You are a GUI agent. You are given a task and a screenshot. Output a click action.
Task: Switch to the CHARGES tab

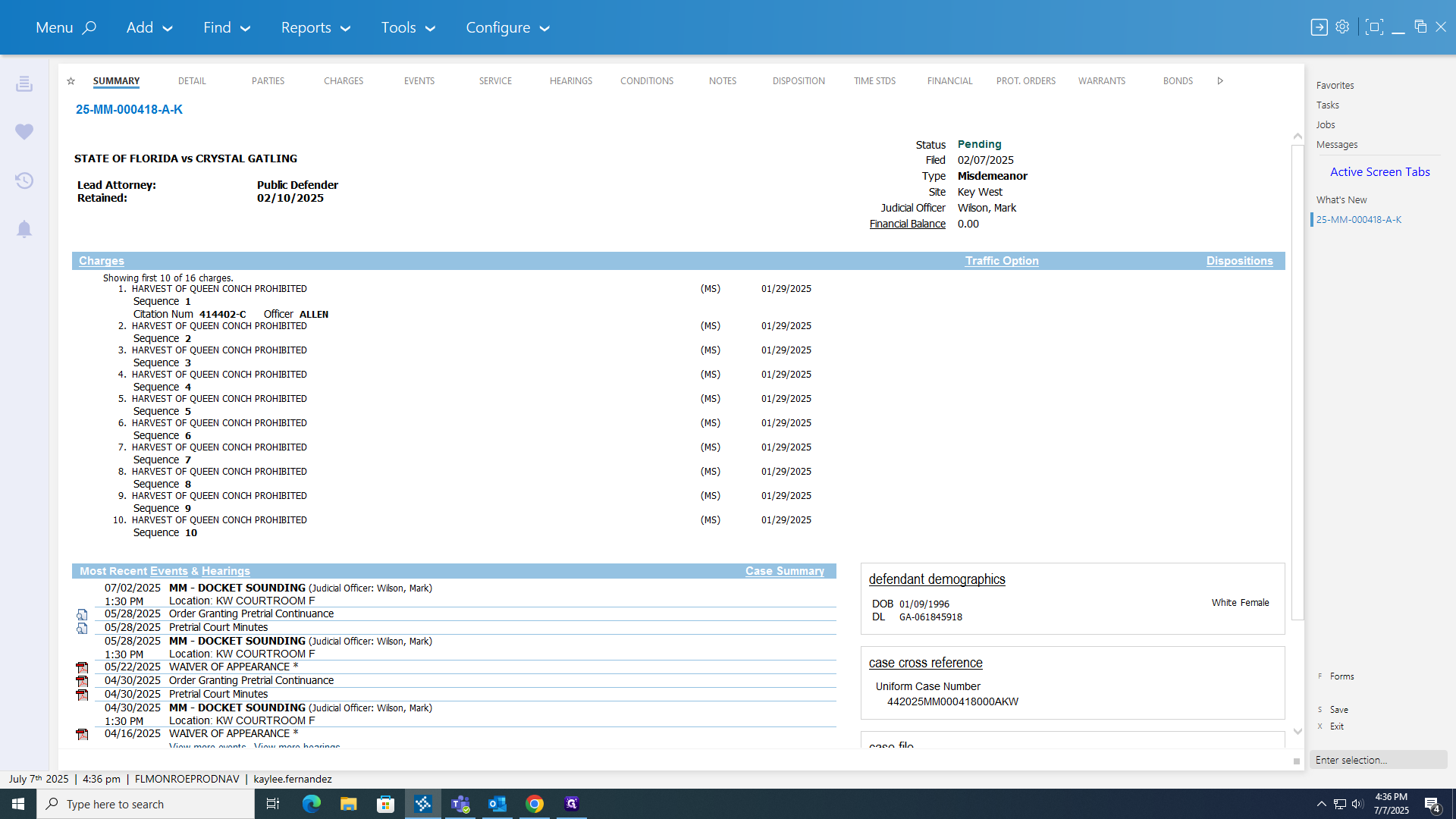point(344,81)
